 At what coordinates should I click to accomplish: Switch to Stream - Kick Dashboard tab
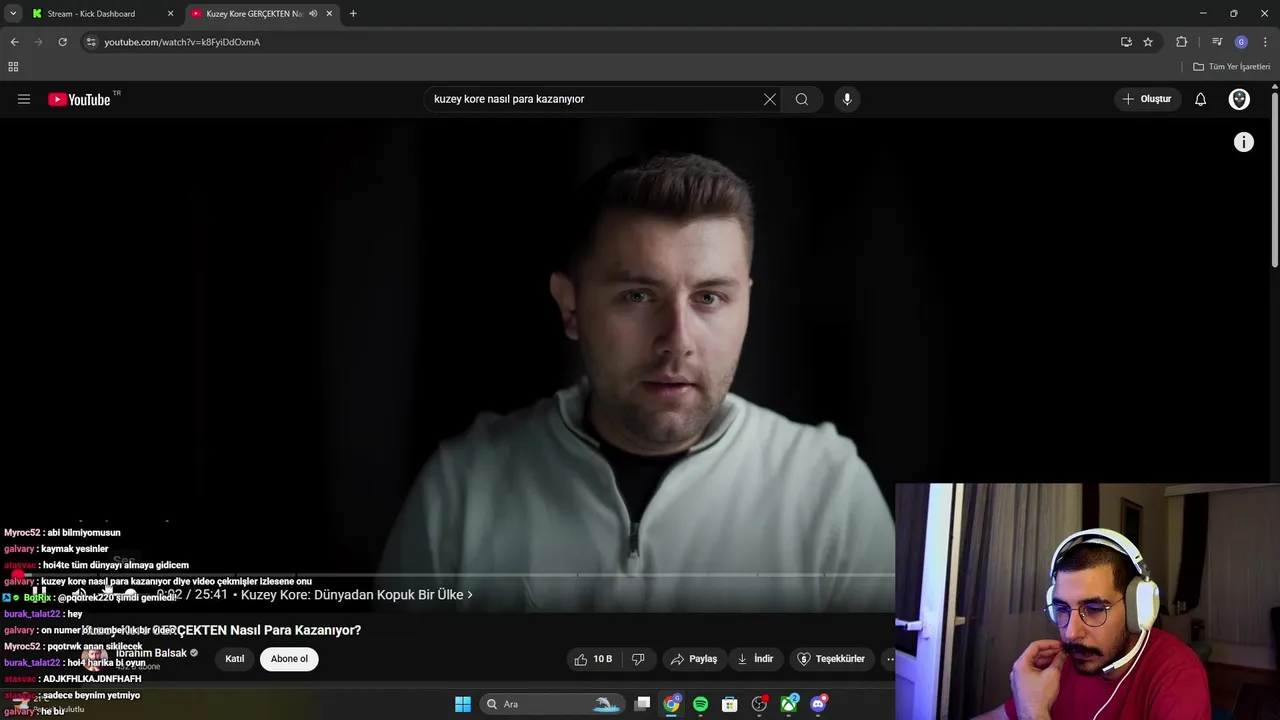[x=101, y=14]
